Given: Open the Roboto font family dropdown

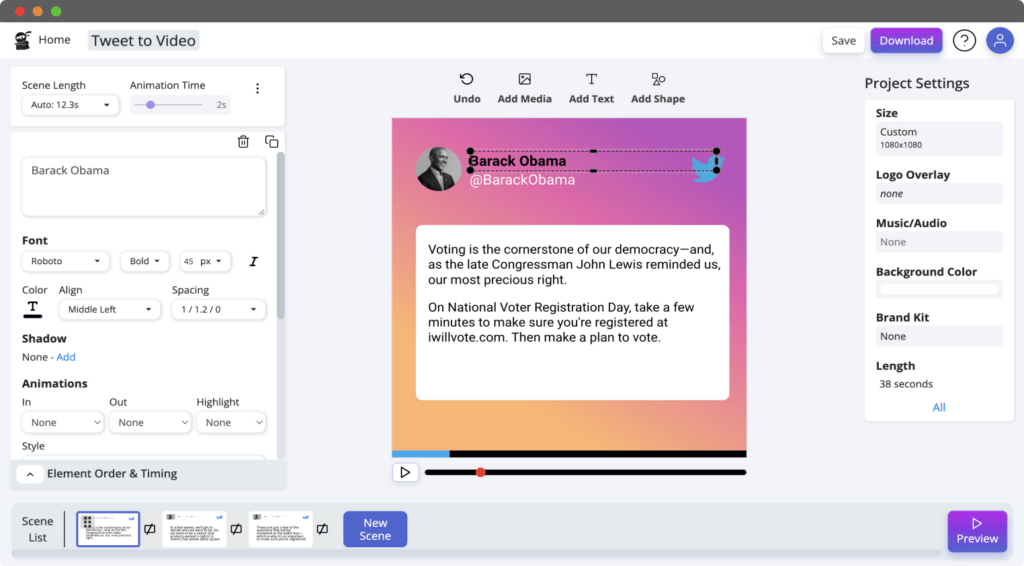Looking at the screenshot, I should point(65,261).
